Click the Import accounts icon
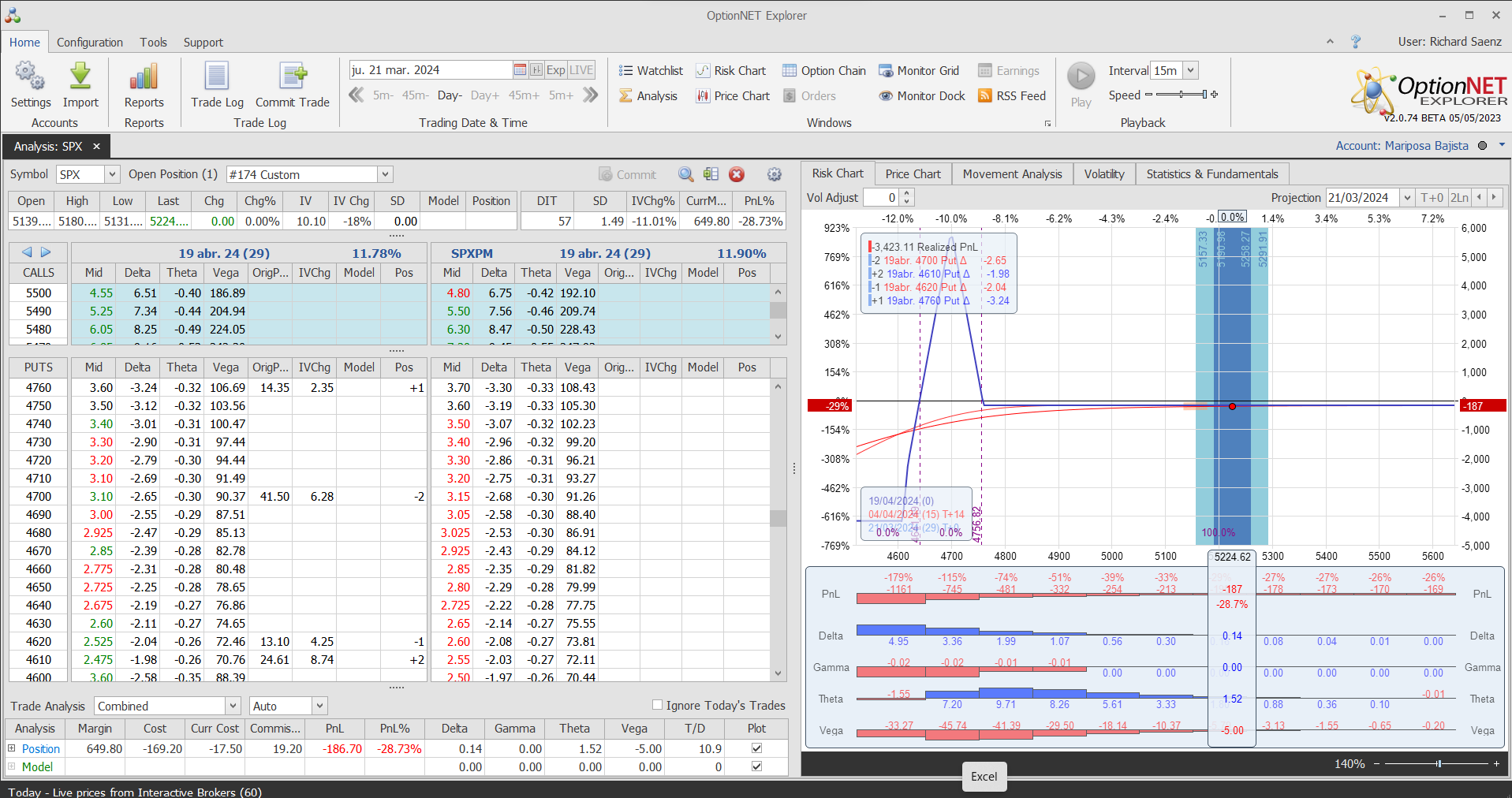Viewport: 1512px width, 798px height. (x=80, y=77)
